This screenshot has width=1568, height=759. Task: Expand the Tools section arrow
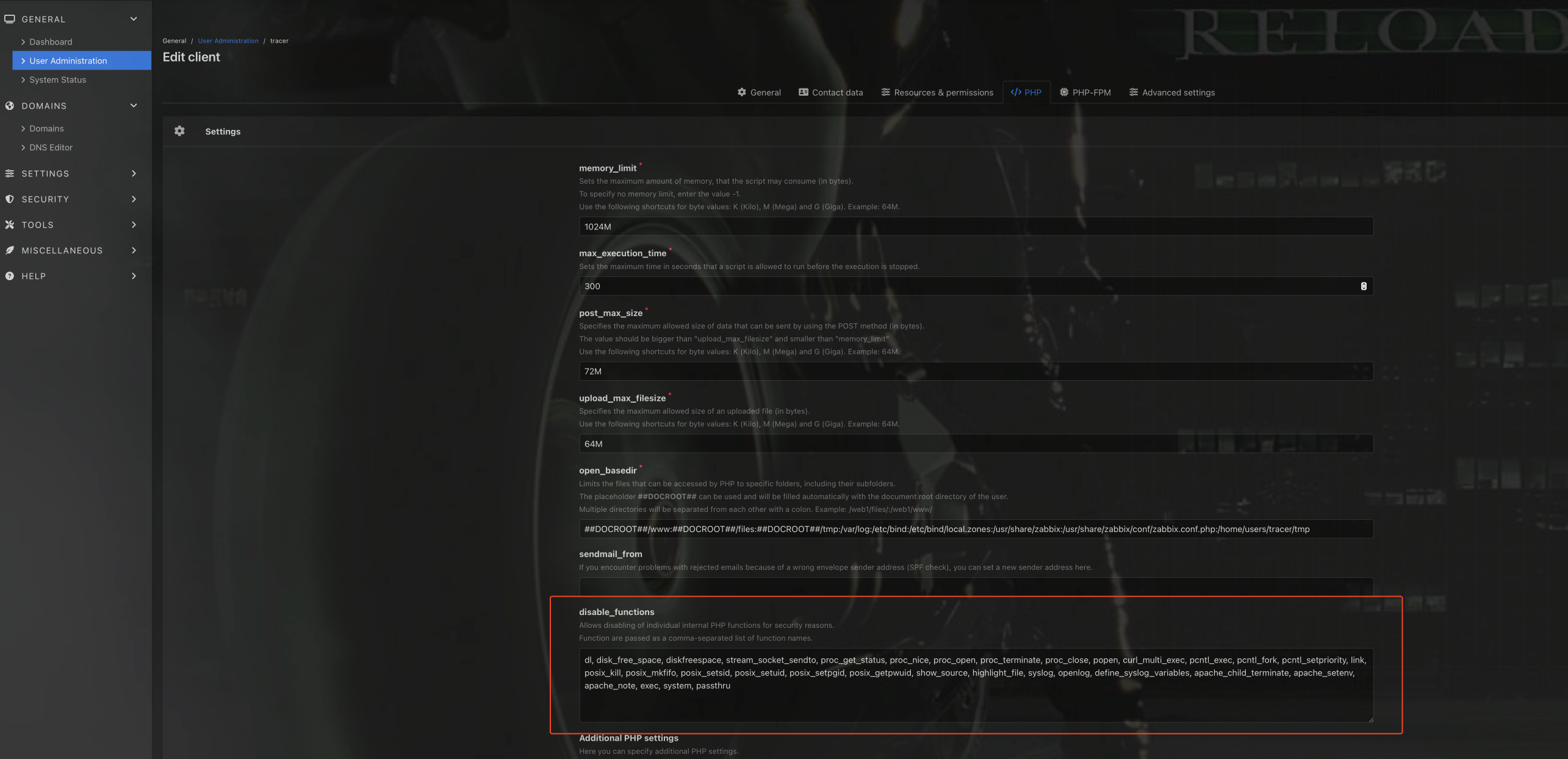(134, 225)
